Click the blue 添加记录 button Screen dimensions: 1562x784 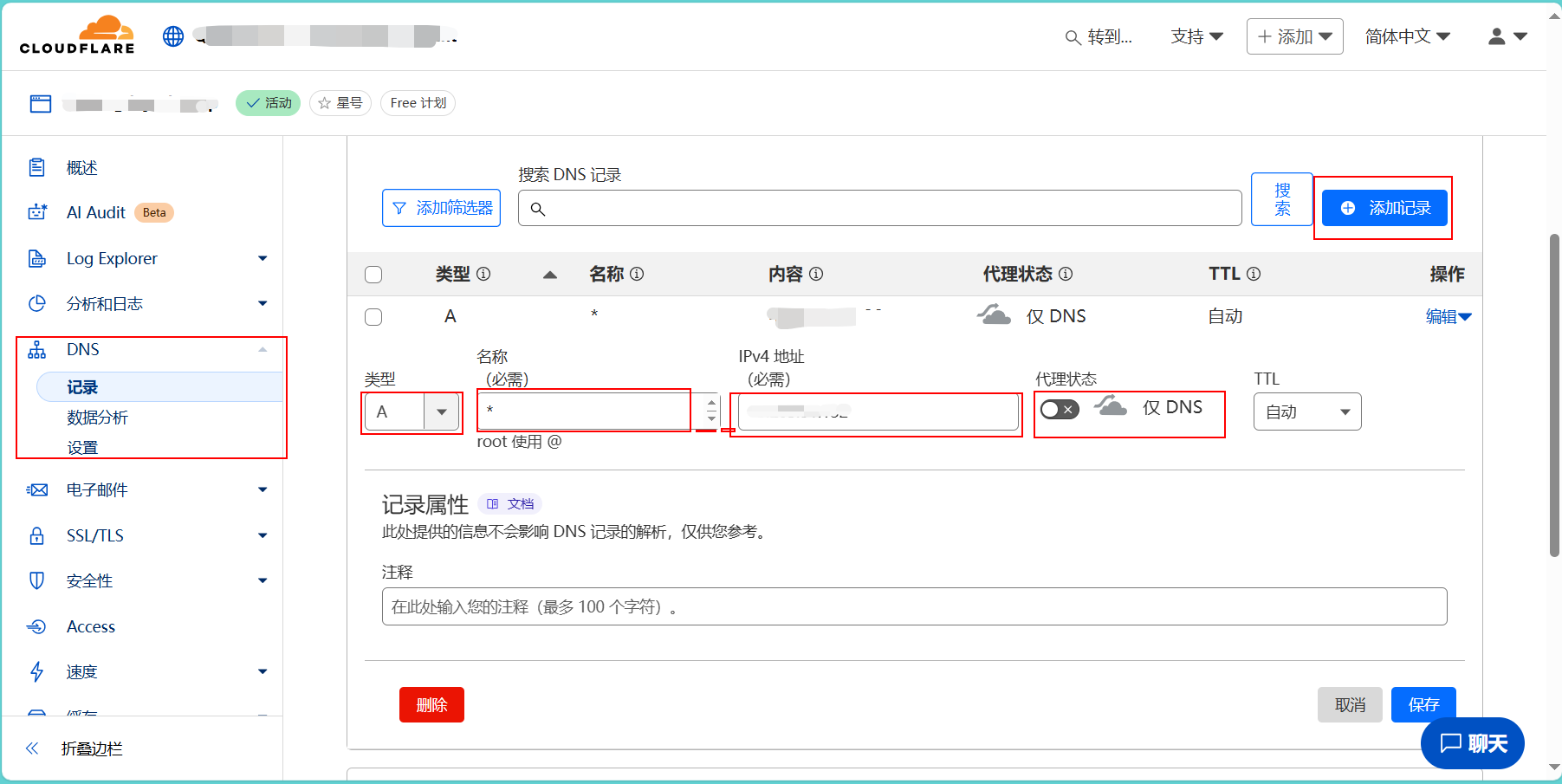click(1384, 208)
